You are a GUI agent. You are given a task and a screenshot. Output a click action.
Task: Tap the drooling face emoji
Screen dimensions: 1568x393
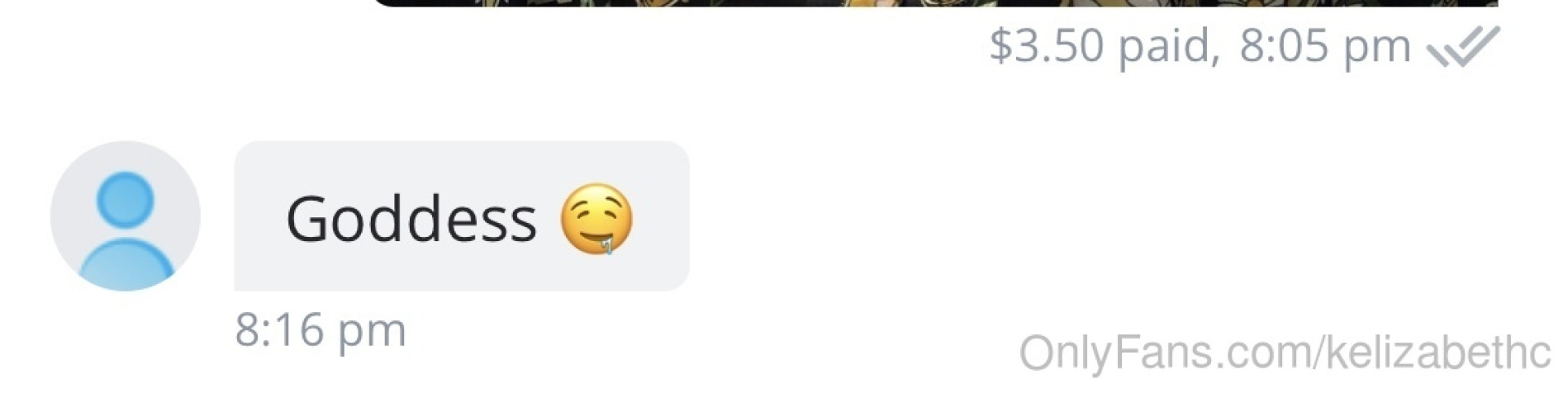[596, 219]
